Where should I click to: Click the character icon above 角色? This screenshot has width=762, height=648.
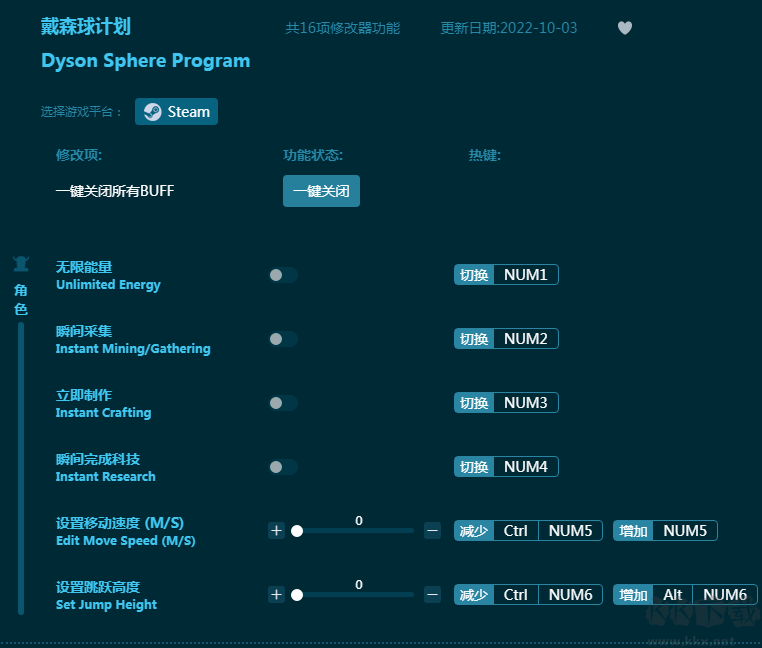point(21,263)
